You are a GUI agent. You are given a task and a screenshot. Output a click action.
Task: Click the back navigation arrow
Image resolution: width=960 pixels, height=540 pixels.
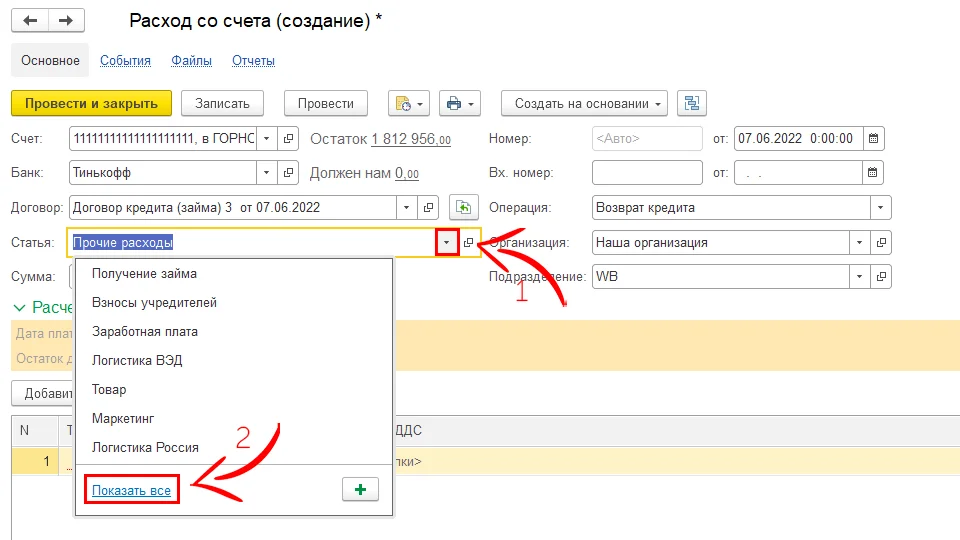point(30,20)
